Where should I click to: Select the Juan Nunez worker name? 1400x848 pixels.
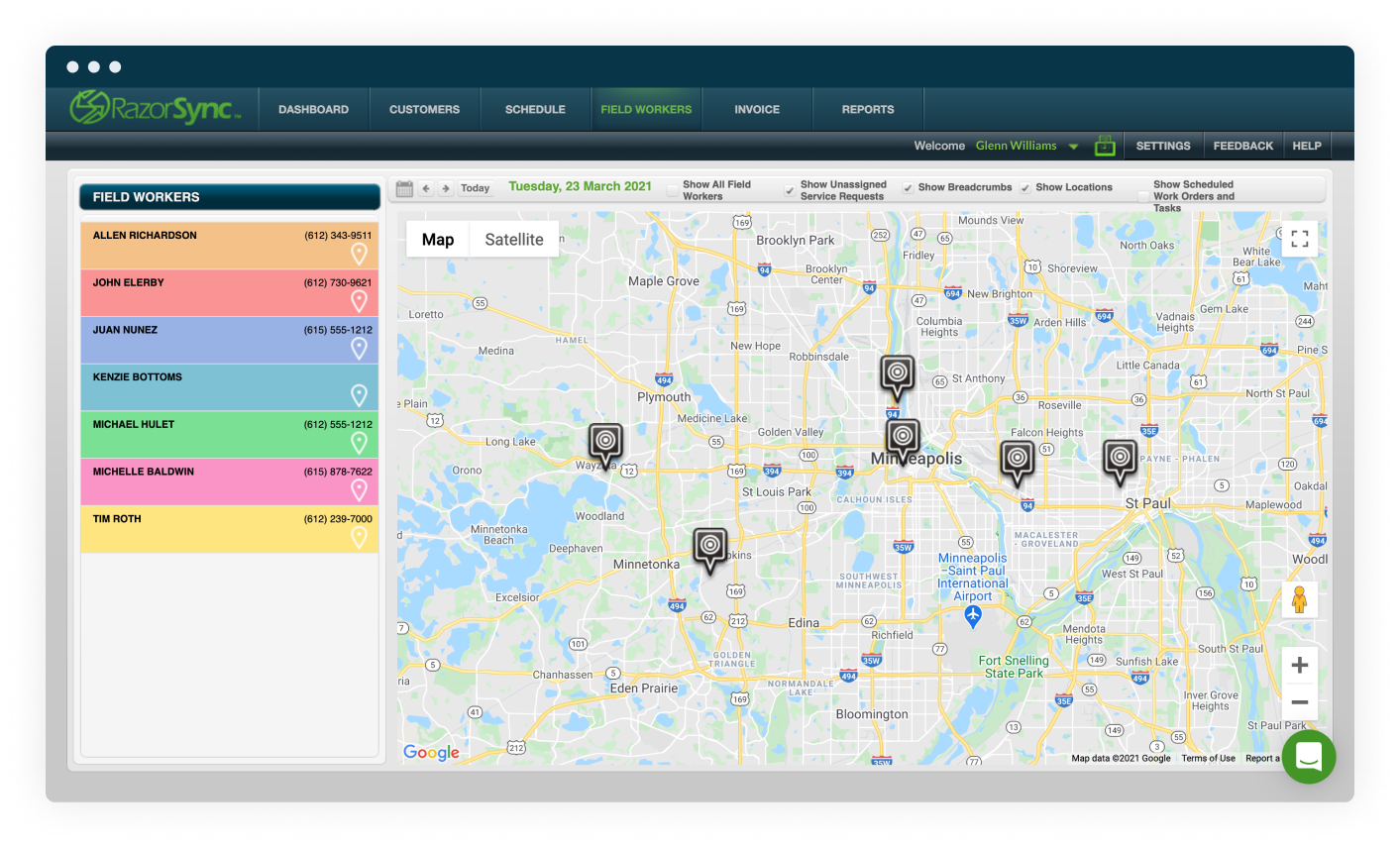(x=125, y=330)
